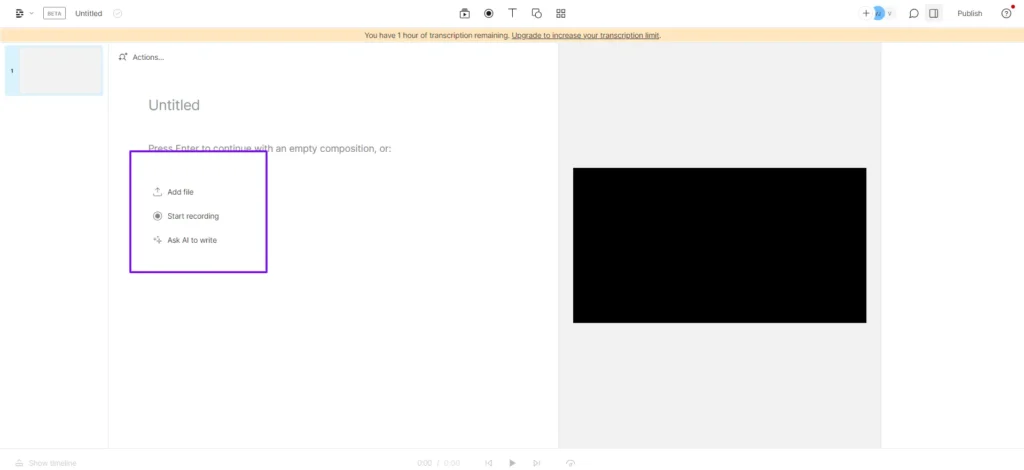The height and width of the screenshot is (470, 1024).
Task: Click the Publish button
Action: point(970,13)
